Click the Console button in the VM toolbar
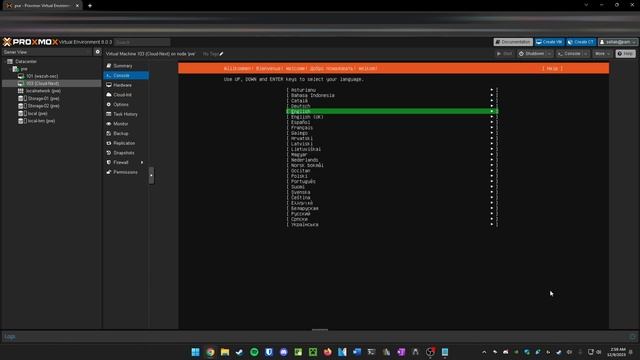Viewport: 640px width, 360px height. tap(569, 53)
